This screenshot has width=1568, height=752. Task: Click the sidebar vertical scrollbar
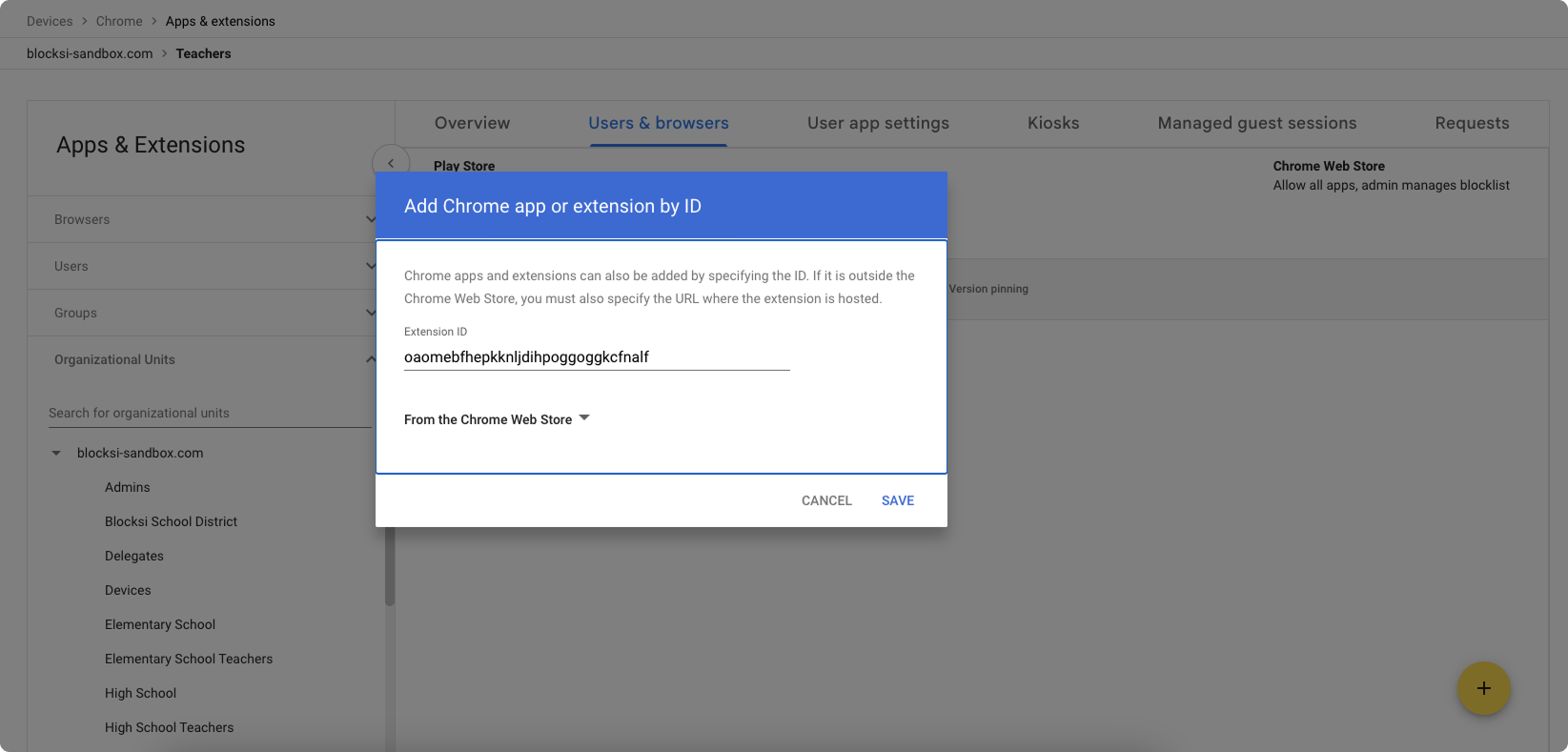389,567
